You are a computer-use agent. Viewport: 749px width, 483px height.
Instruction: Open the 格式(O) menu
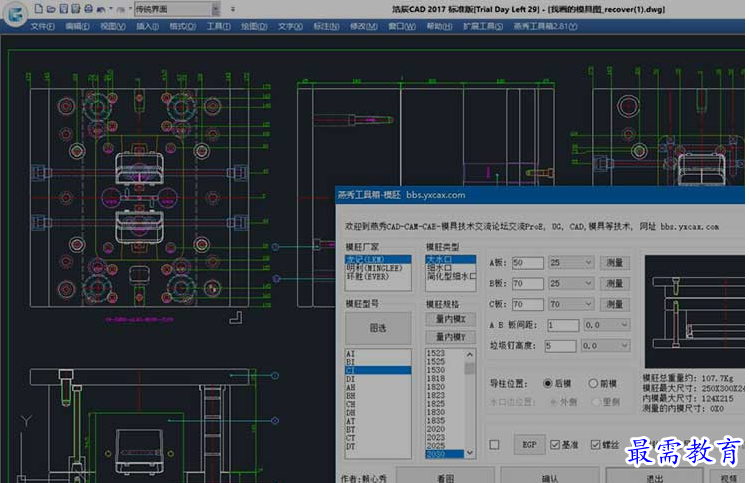pyautogui.click(x=183, y=26)
